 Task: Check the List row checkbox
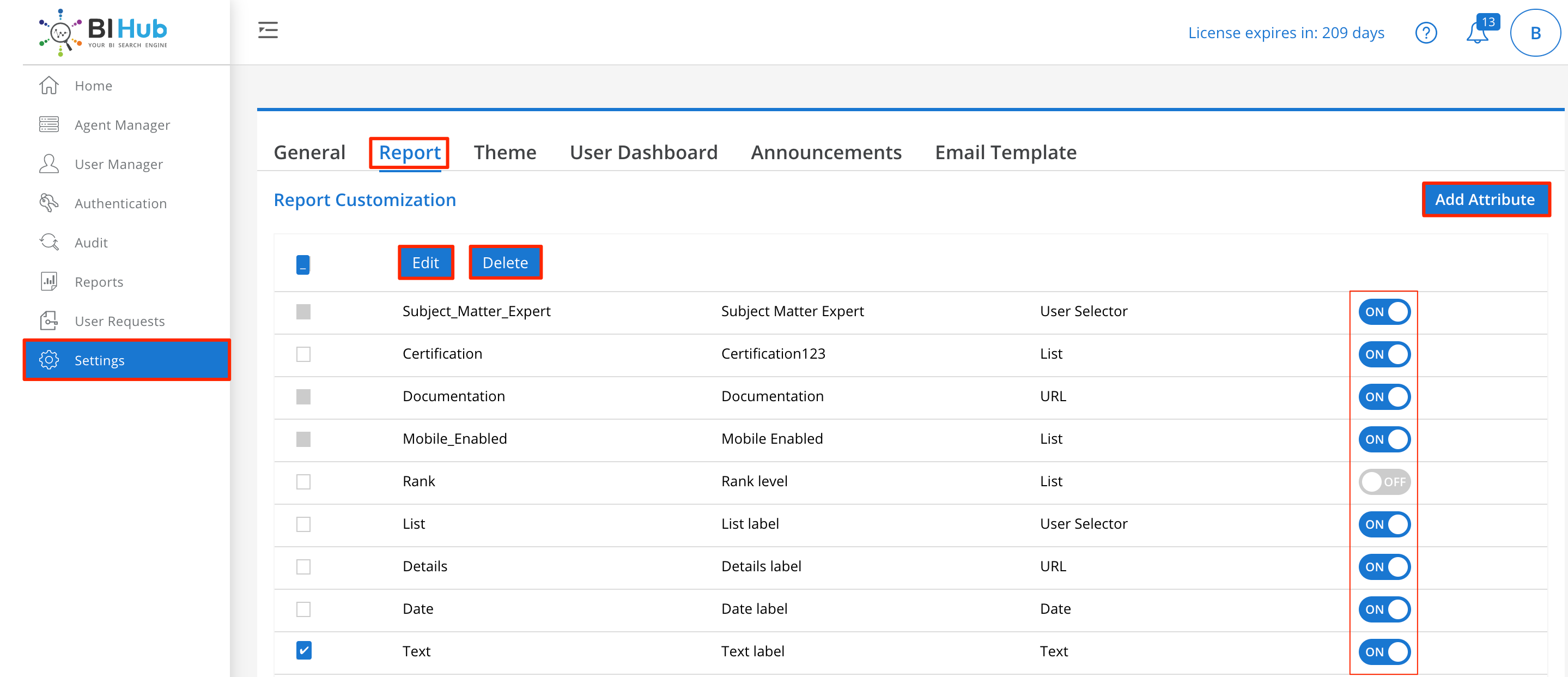pyautogui.click(x=303, y=524)
